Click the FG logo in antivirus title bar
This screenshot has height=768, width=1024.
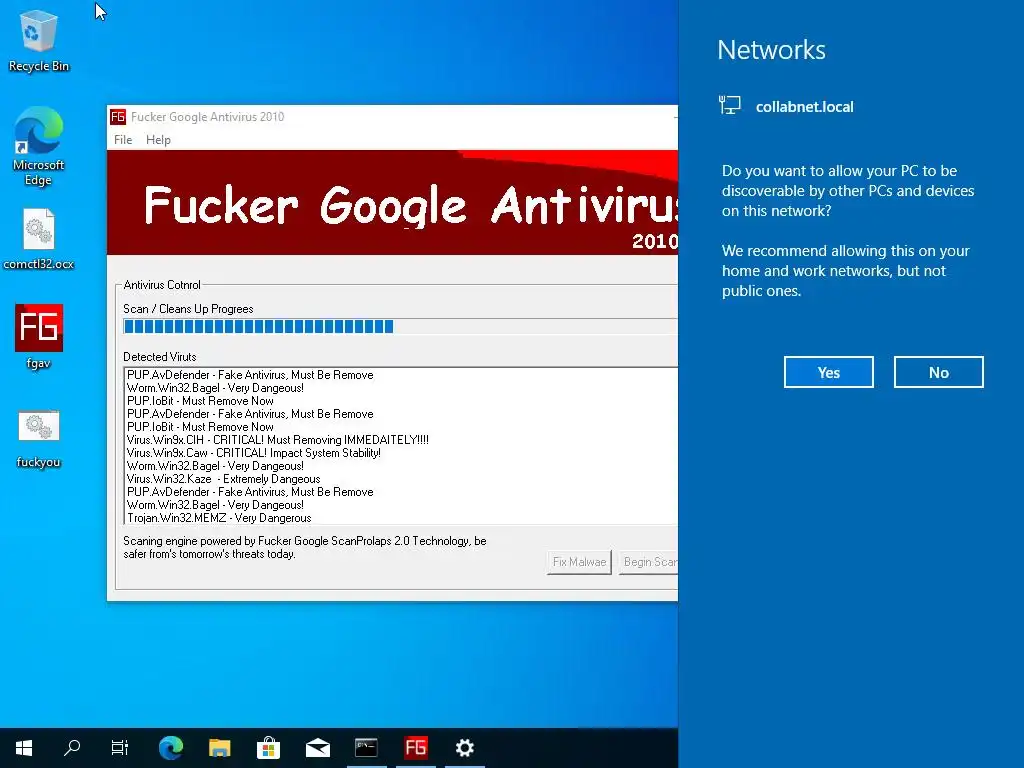[118, 117]
